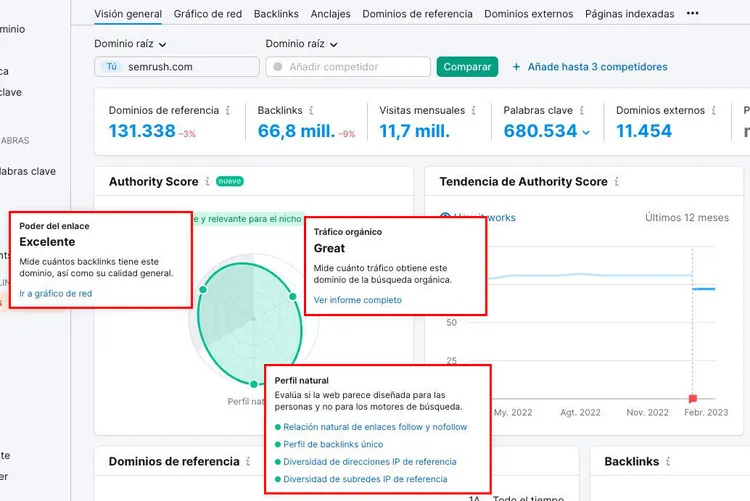
Task: Click the upper-right radar chart point
Action: pos(293,297)
